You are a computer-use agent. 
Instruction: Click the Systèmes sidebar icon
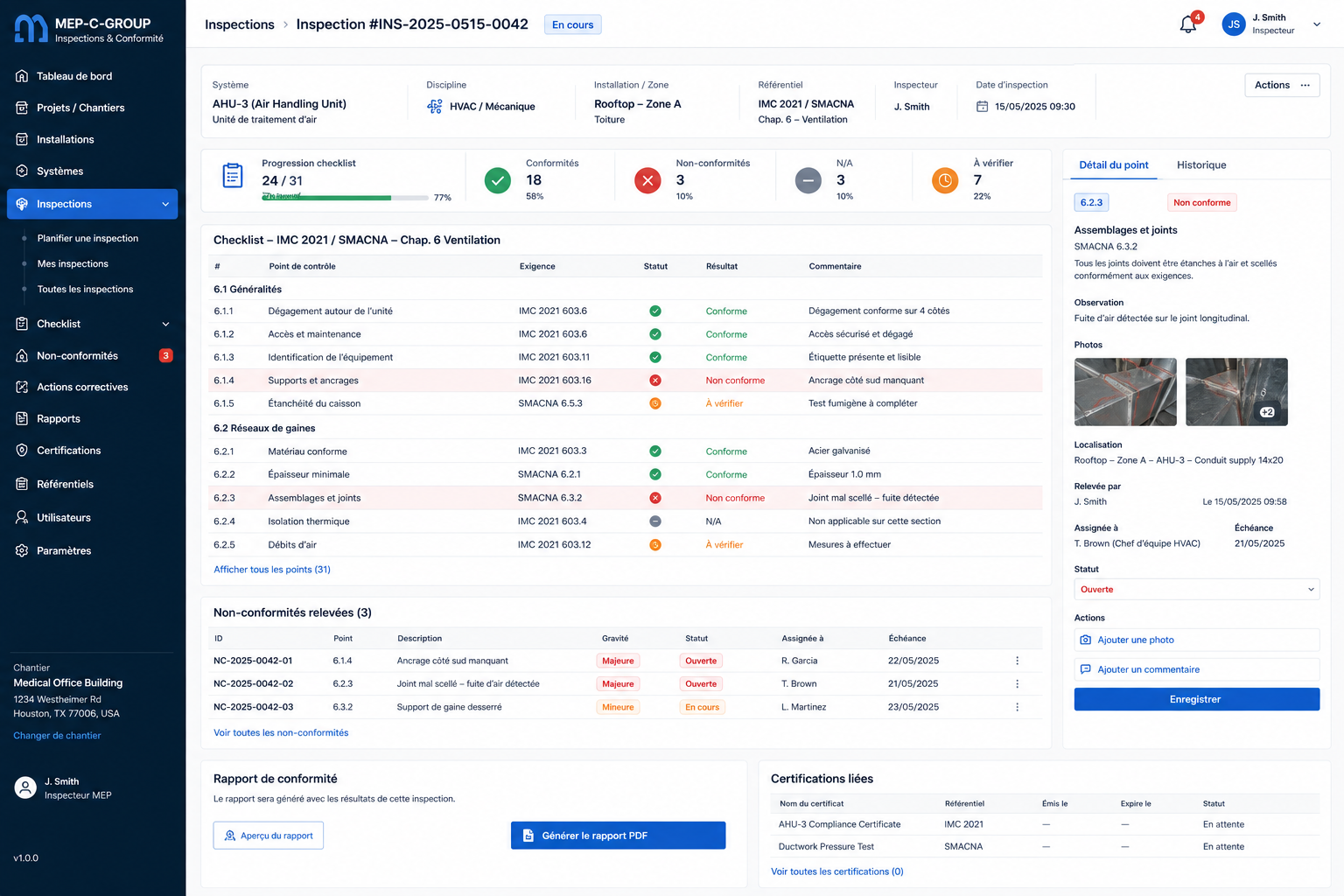click(22, 171)
